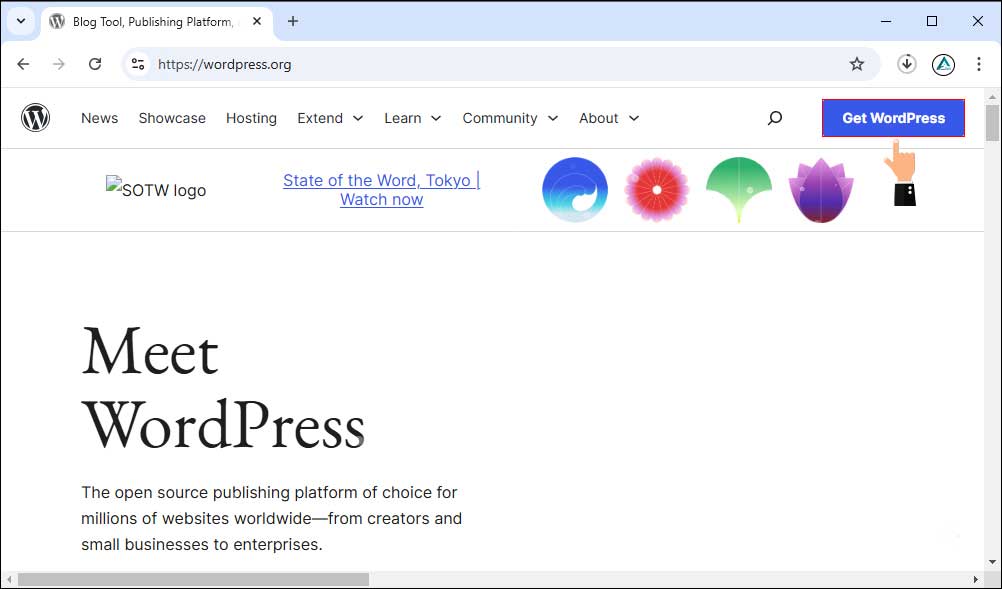The image size is (1002, 589).
Task: Click the vertical scrollbar thumb
Action: [992, 123]
